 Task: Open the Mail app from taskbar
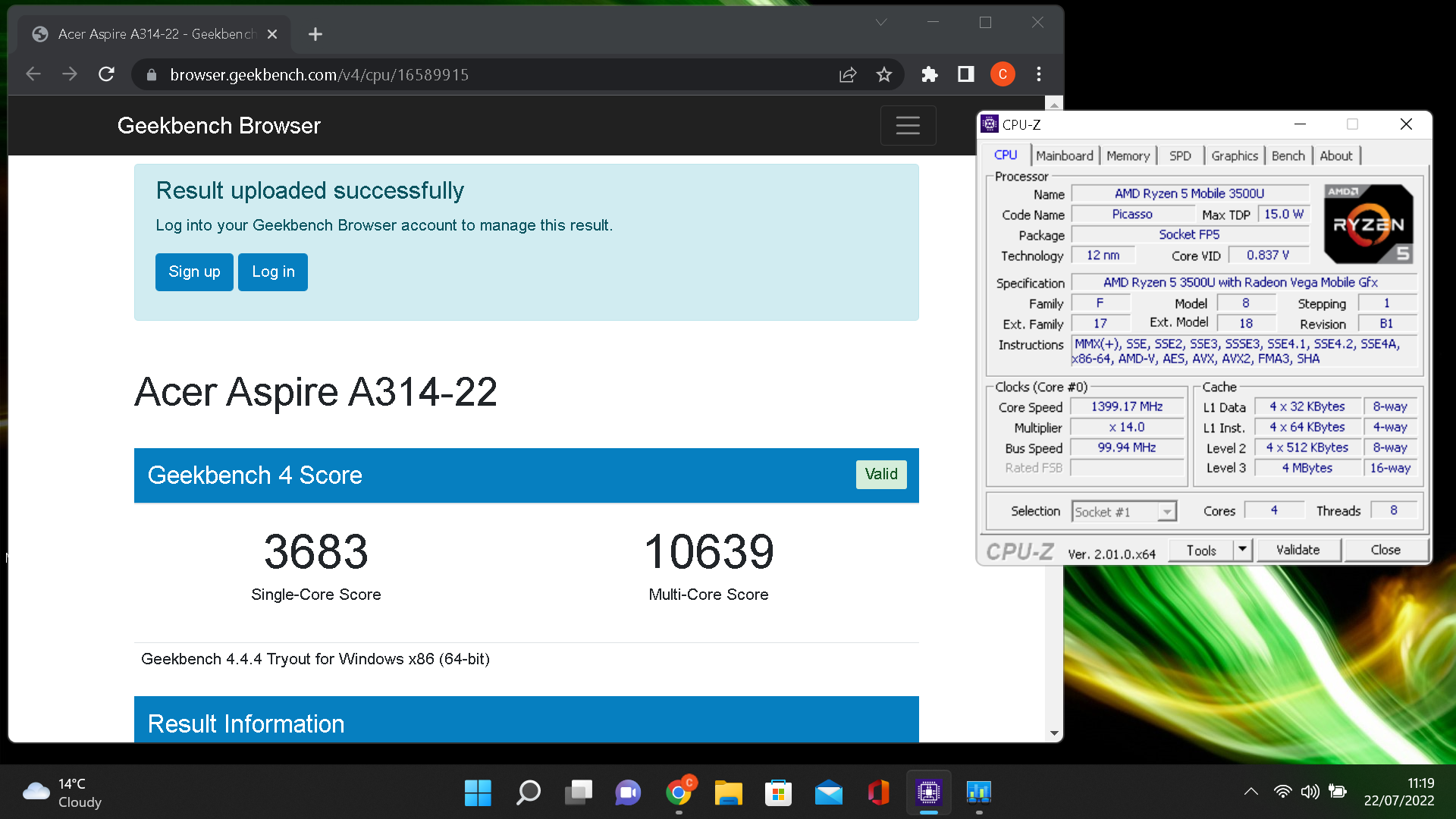(829, 793)
